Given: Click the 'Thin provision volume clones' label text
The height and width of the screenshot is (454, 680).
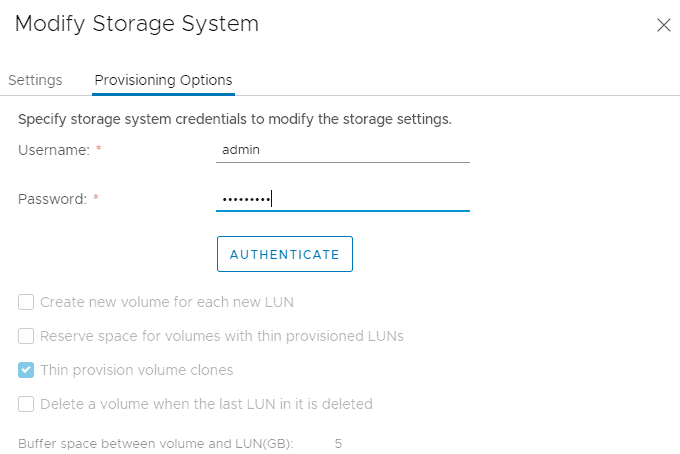Looking at the screenshot, I should (136, 370).
